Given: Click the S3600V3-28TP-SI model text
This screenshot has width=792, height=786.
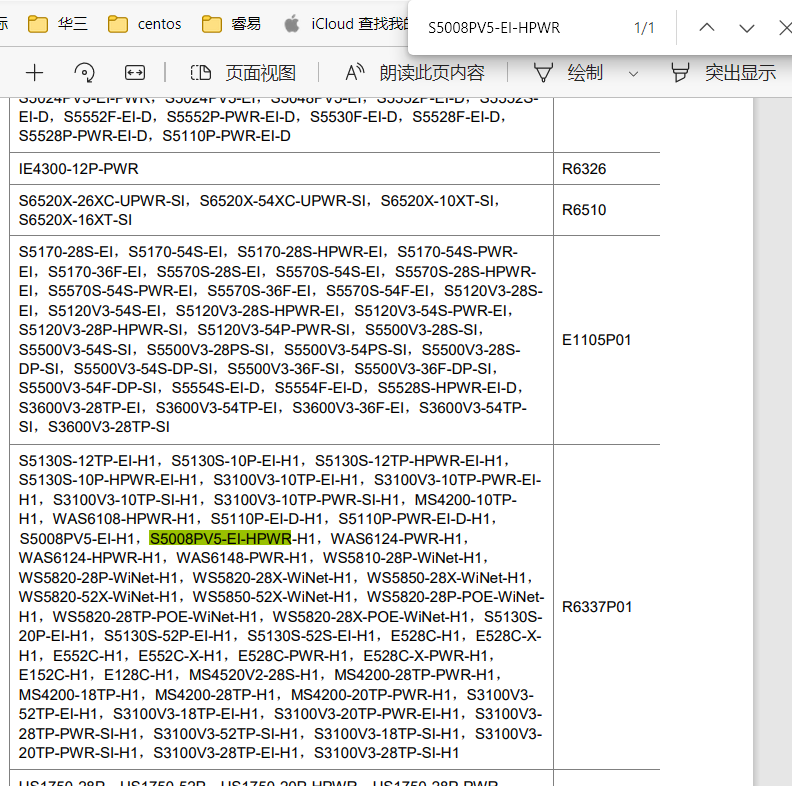Looking at the screenshot, I should click(109, 427).
